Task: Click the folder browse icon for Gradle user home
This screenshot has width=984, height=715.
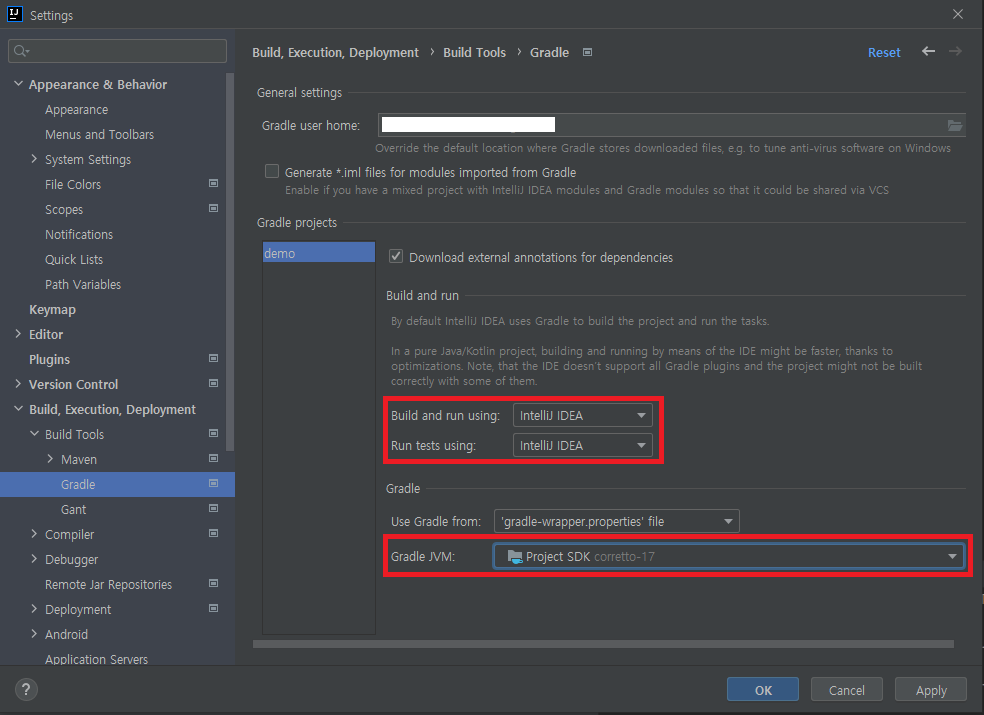Action: pos(955,126)
